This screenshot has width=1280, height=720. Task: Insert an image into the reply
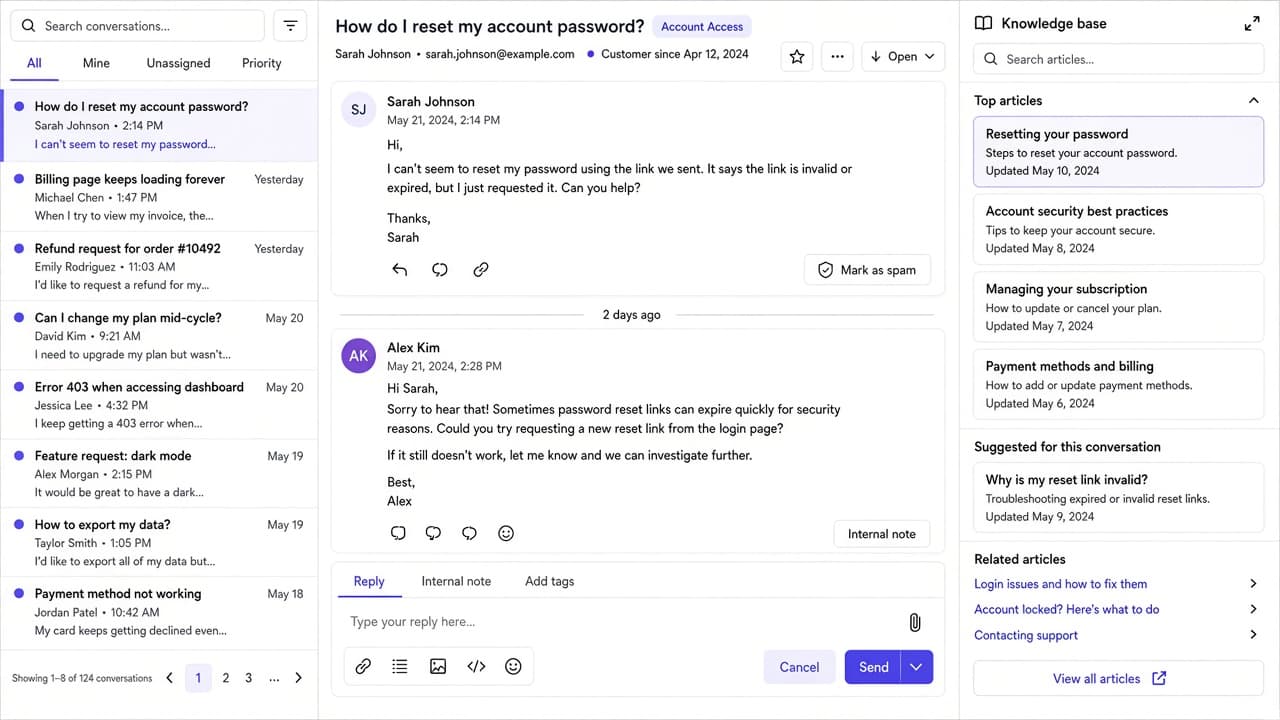coord(438,667)
